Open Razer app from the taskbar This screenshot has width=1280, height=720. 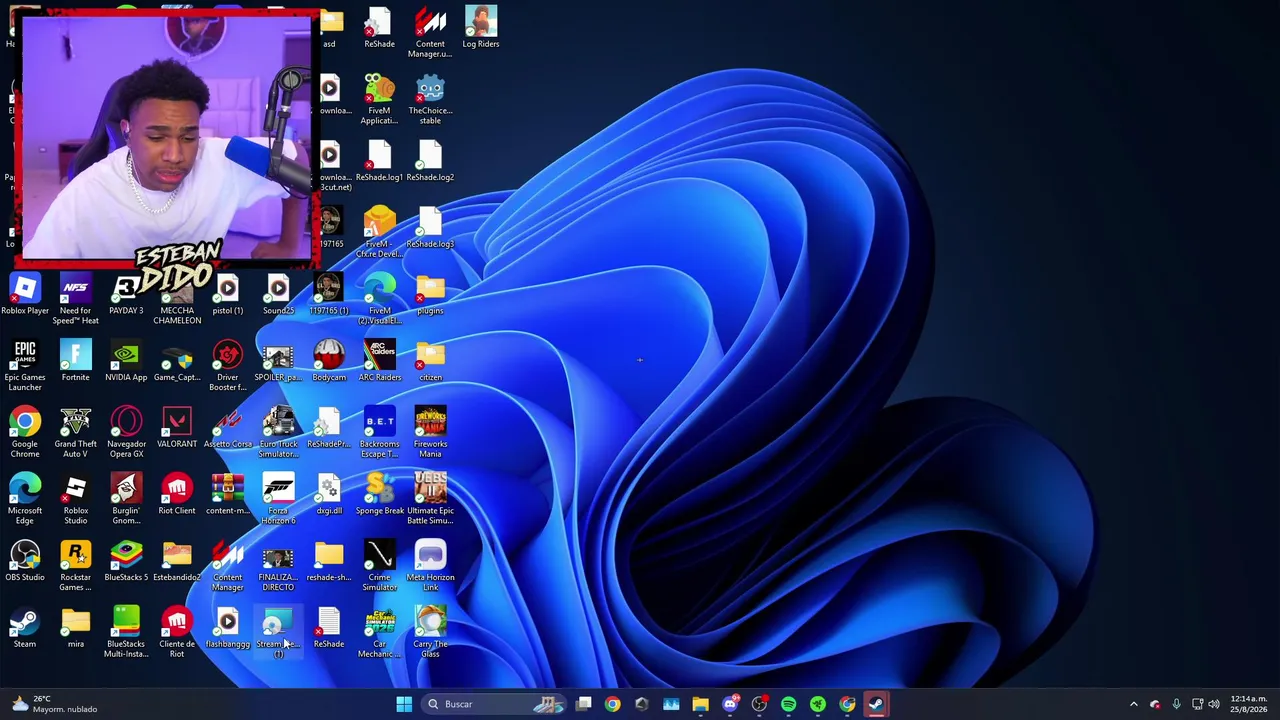click(x=818, y=704)
